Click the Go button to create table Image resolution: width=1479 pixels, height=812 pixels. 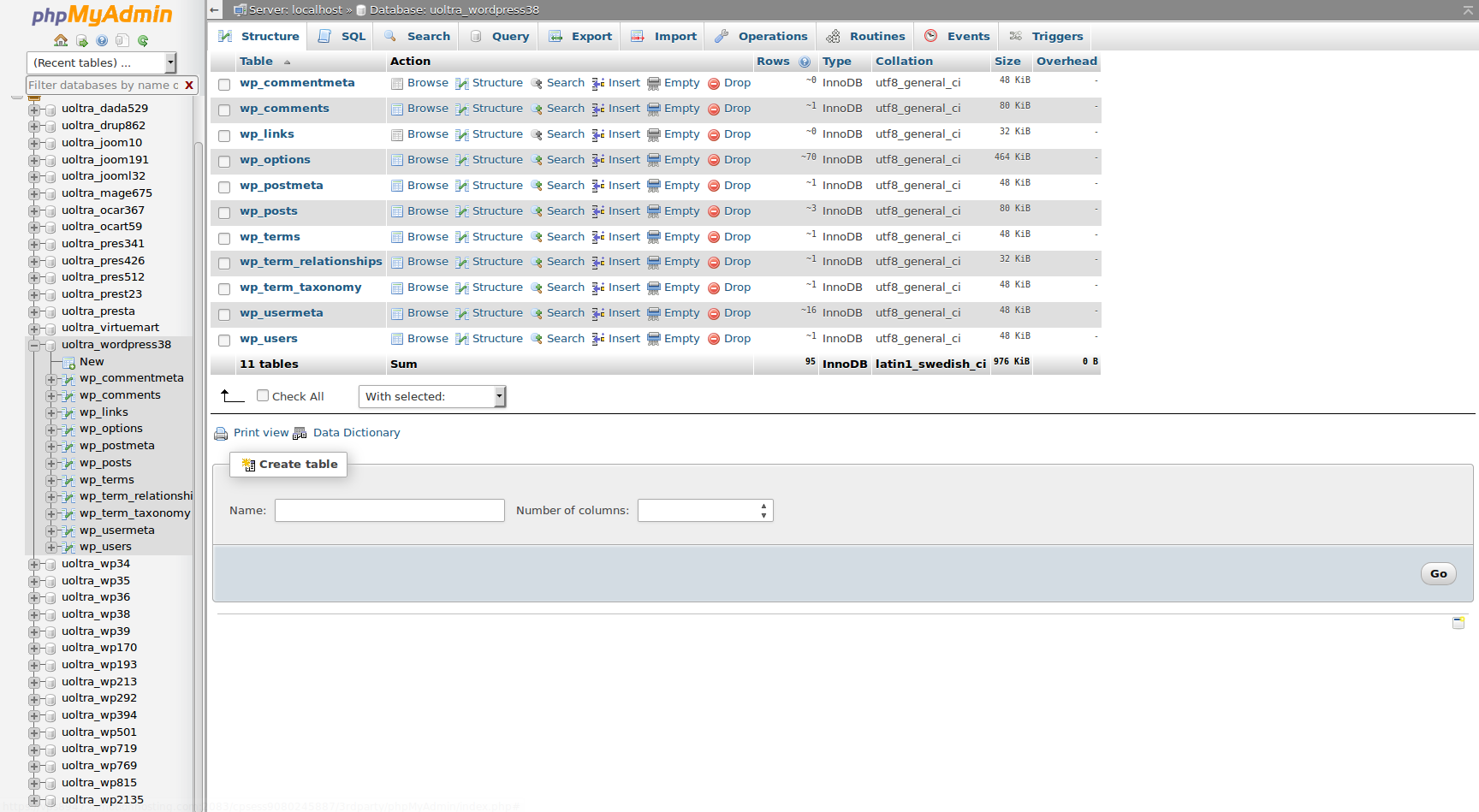tap(1438, 574)
